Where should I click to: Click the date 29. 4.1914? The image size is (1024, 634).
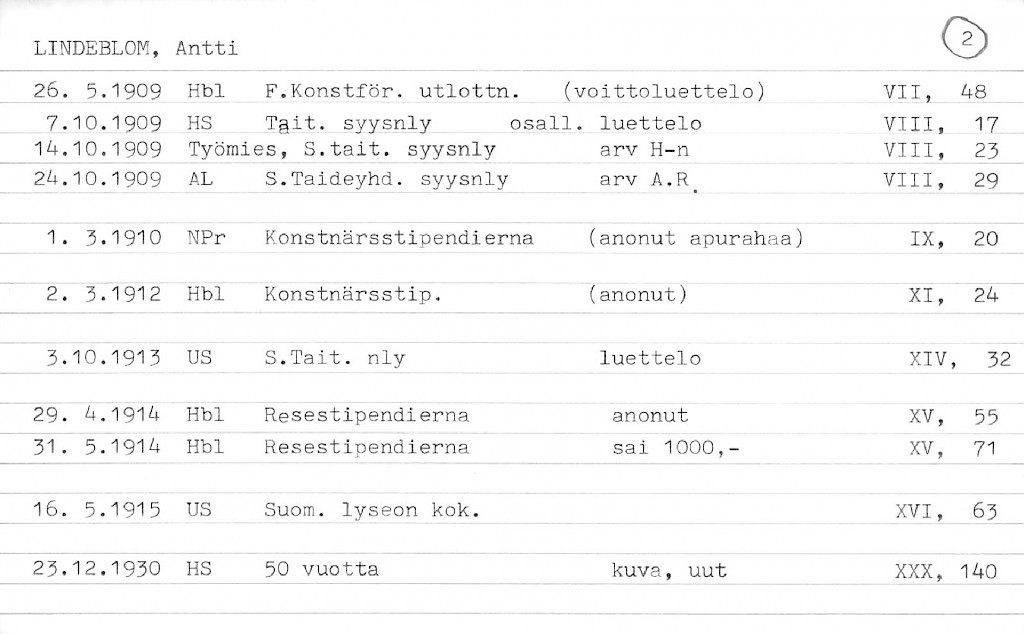(x=98, y=416)
